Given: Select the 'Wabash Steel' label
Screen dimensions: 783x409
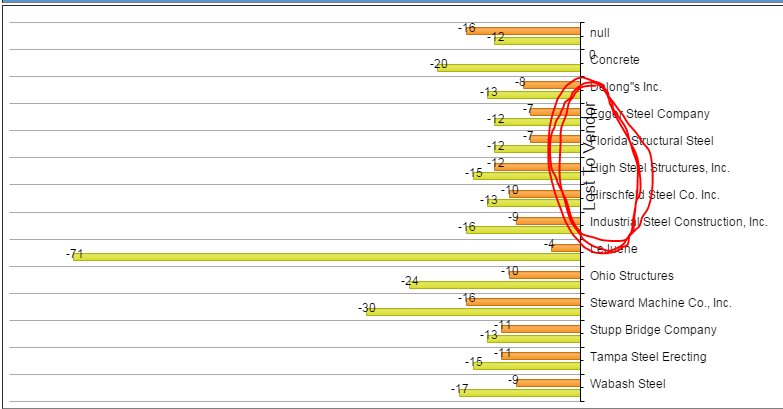Looking at the screenshot, I should click(x=628, y=384).
